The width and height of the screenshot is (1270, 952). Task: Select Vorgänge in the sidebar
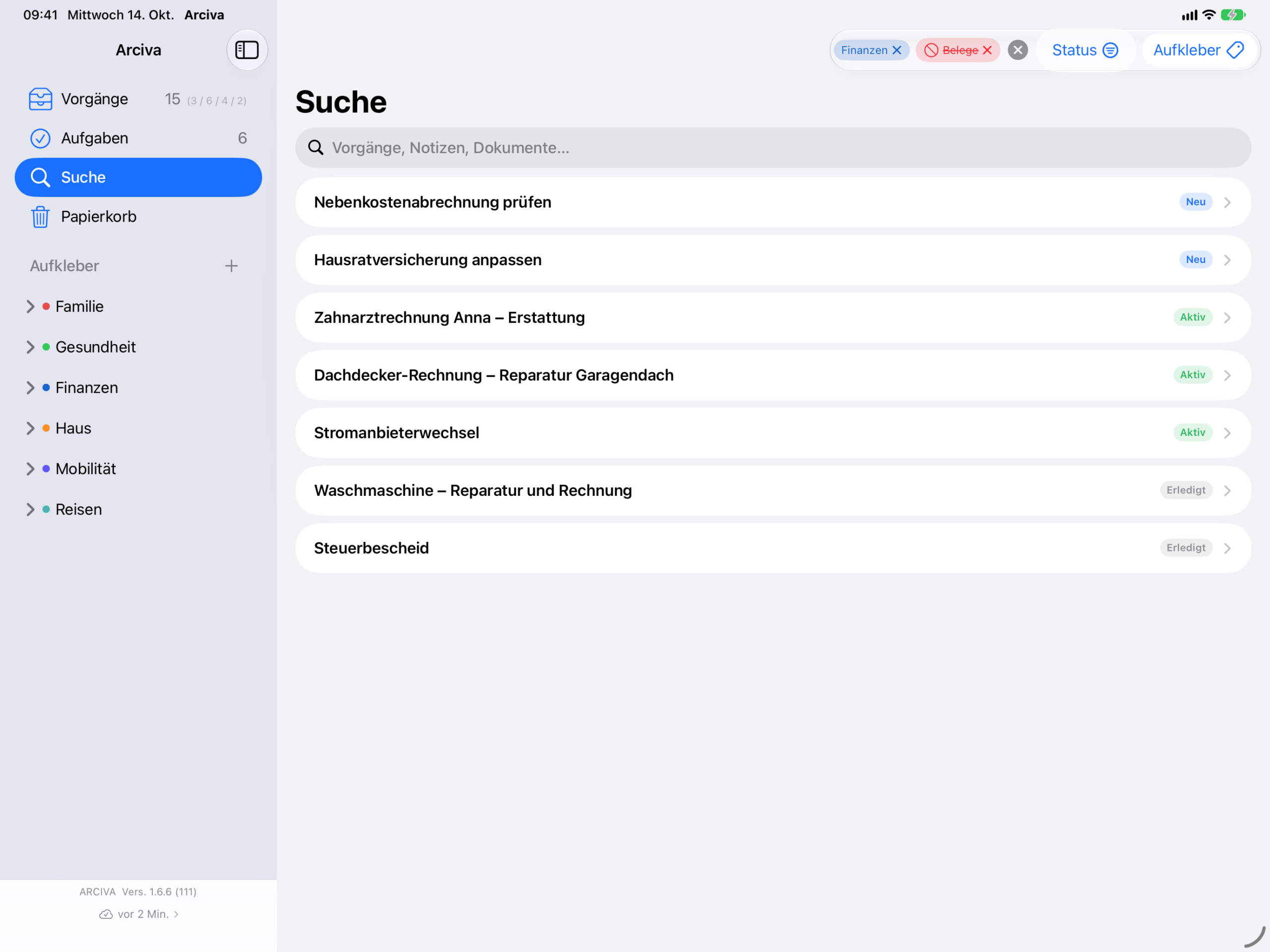(138, 99)
